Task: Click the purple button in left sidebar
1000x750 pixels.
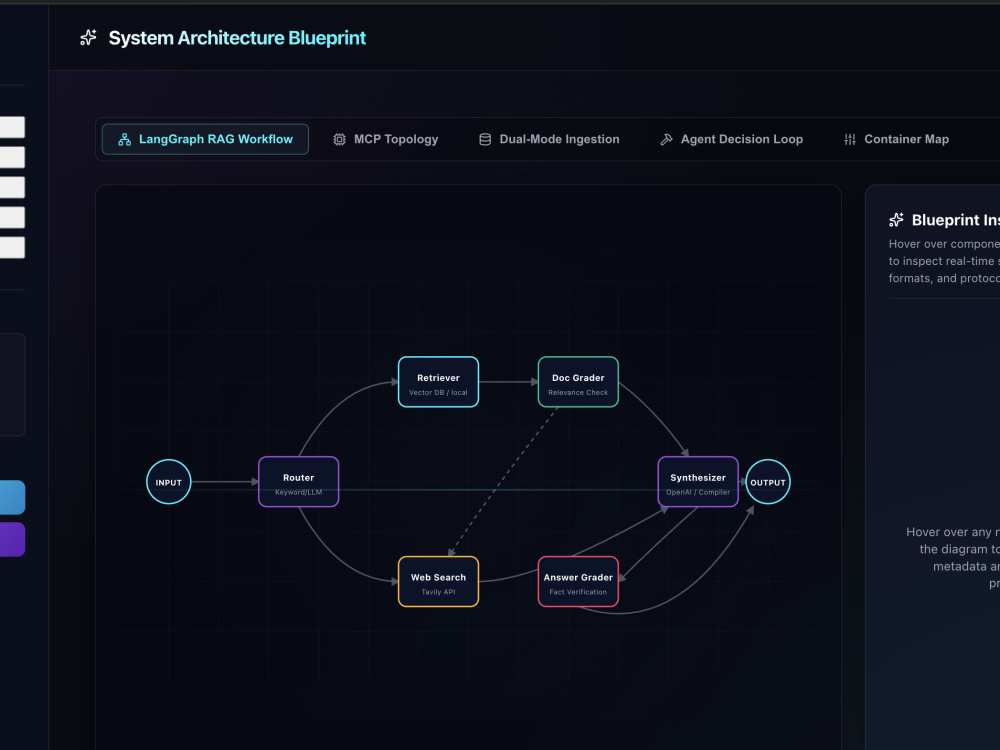Action: (x=12, y=540)
